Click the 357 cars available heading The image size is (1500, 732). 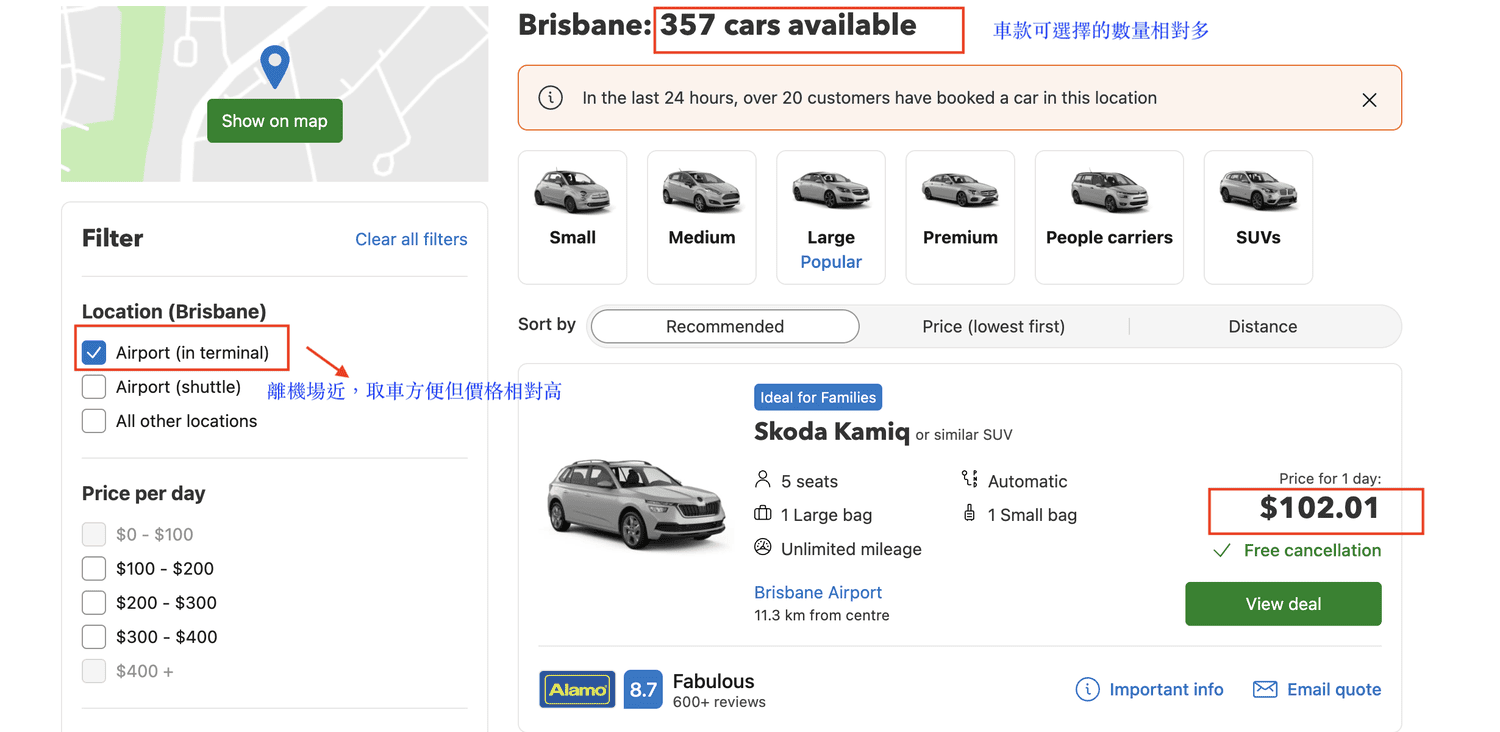tap(788, 26)
